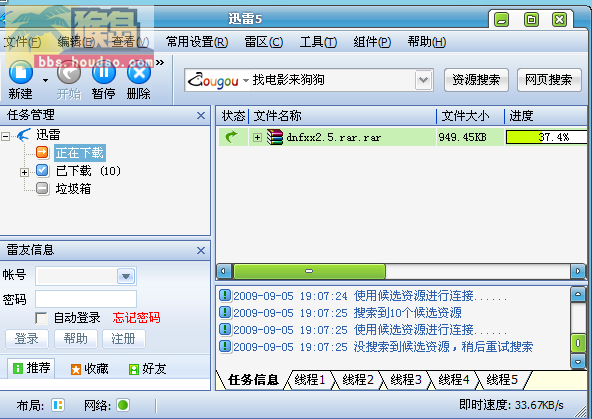Click the 迅雷 bird icon in tree
The width and height of the screenshot is (592, 419).
(x=23, y=135)
